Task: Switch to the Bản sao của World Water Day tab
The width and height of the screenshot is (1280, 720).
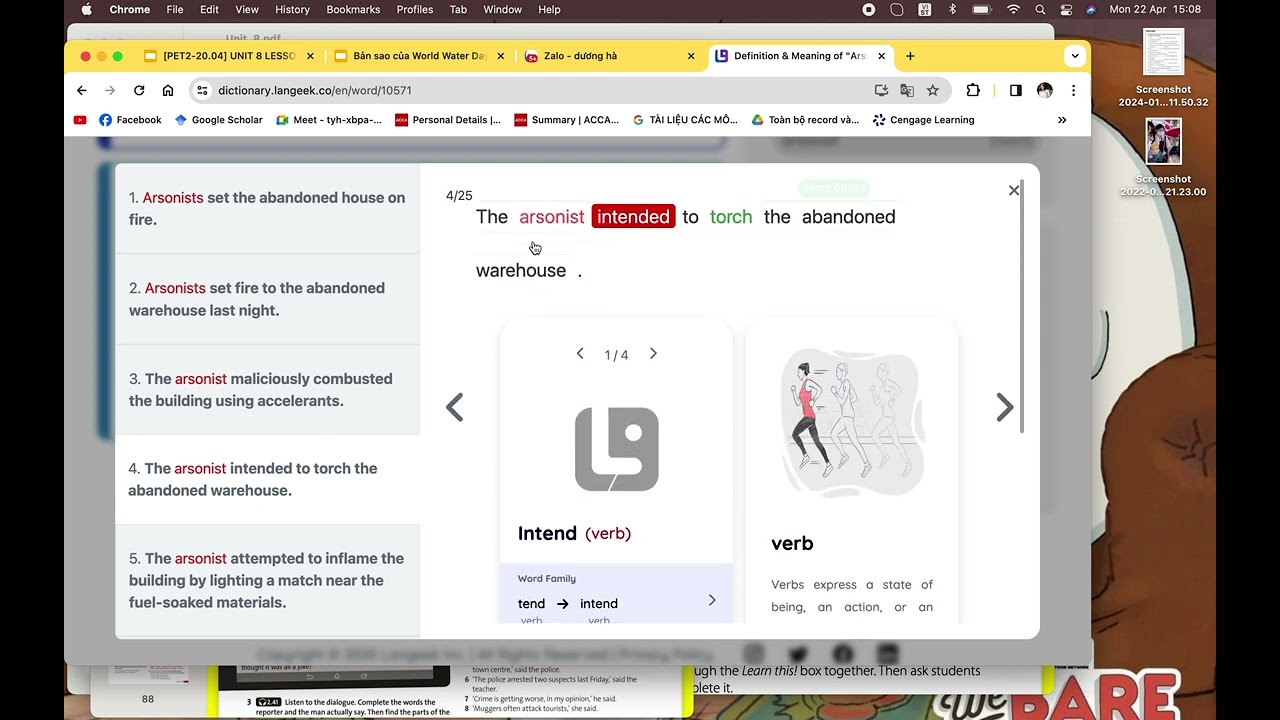Action: tap(420, 56)
